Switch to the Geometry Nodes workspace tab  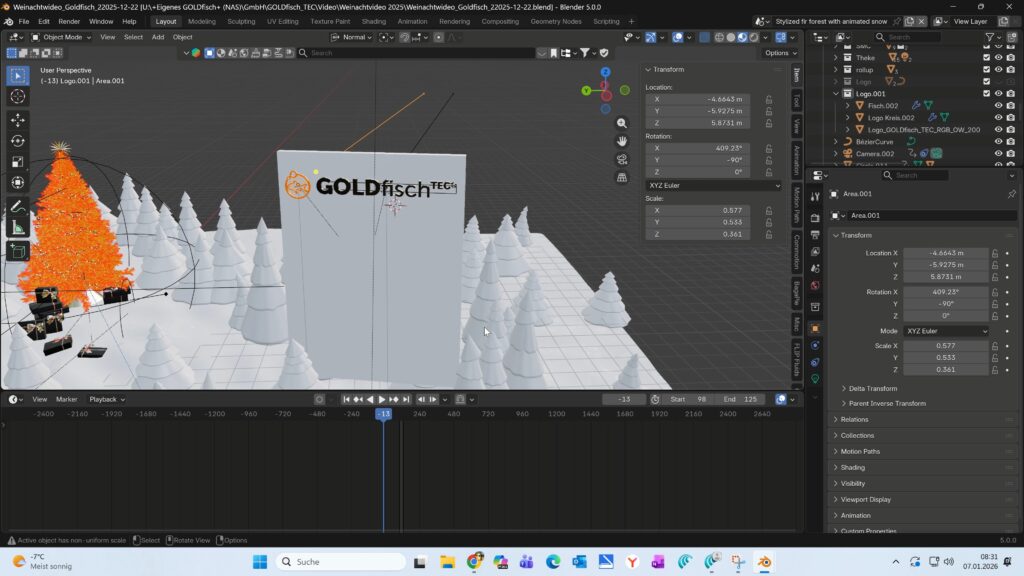point(556,21)
